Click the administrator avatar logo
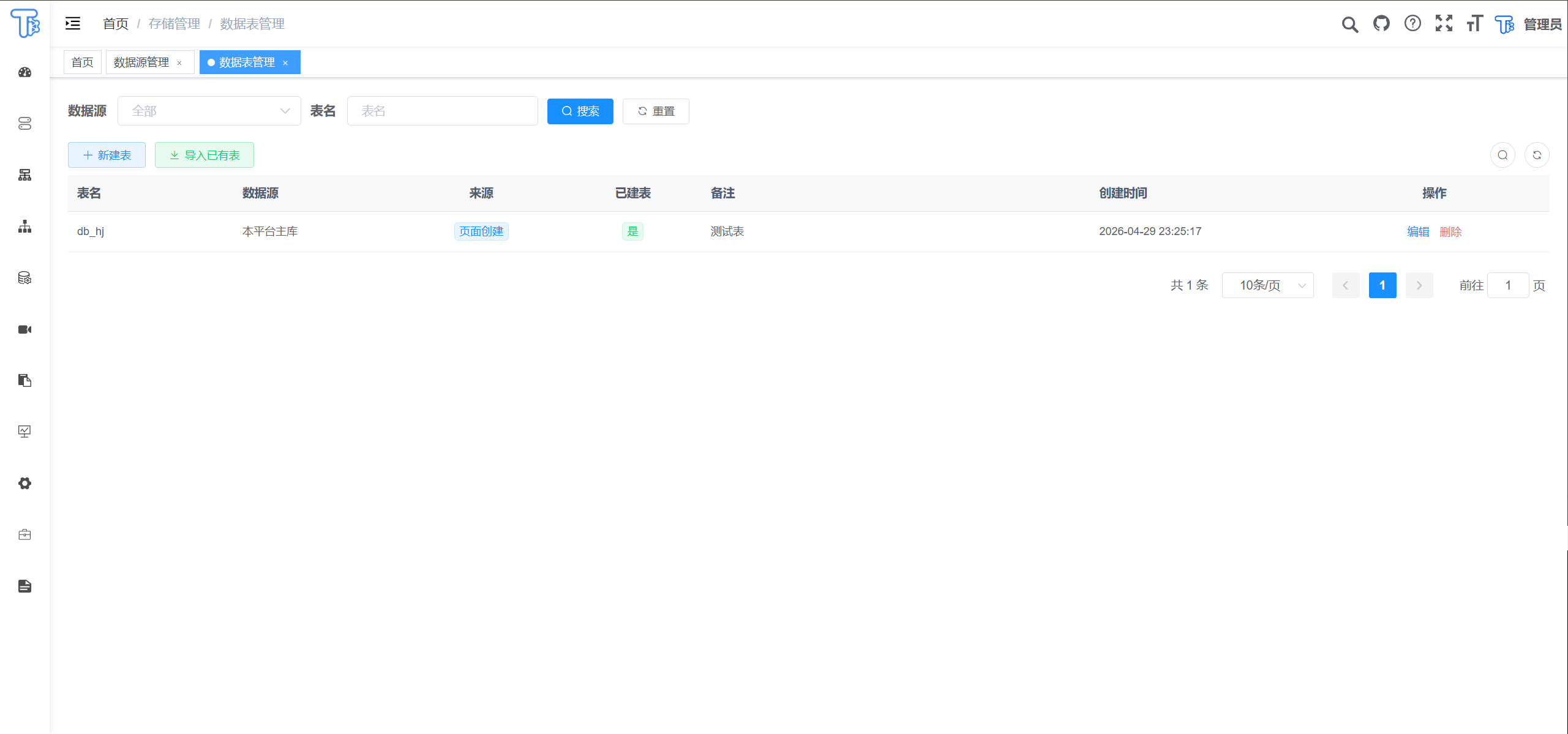Screen dimensions: 1568x734 (x=1504, y=24)
